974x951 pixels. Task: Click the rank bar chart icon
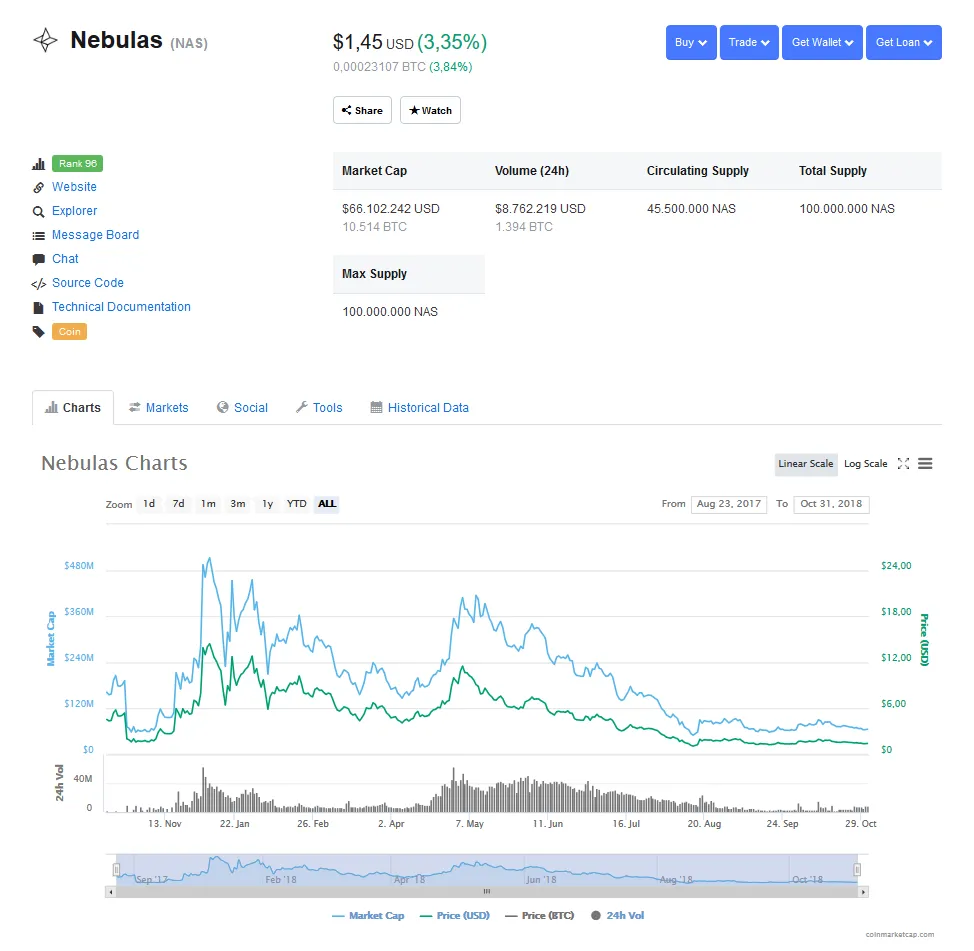[39, 164]
